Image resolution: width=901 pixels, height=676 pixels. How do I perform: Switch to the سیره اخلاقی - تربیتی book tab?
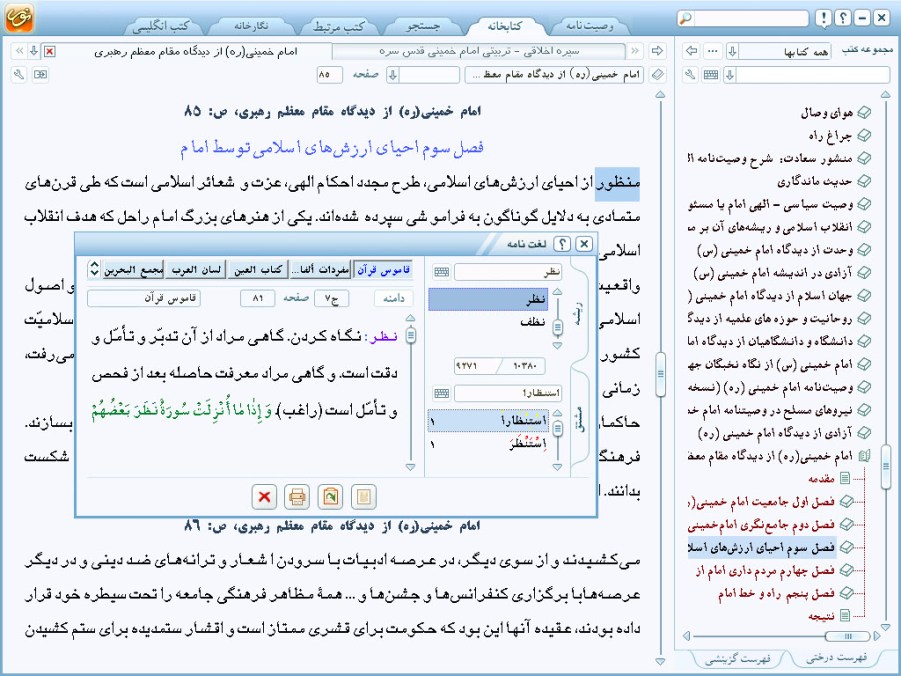tap(478, 51)
